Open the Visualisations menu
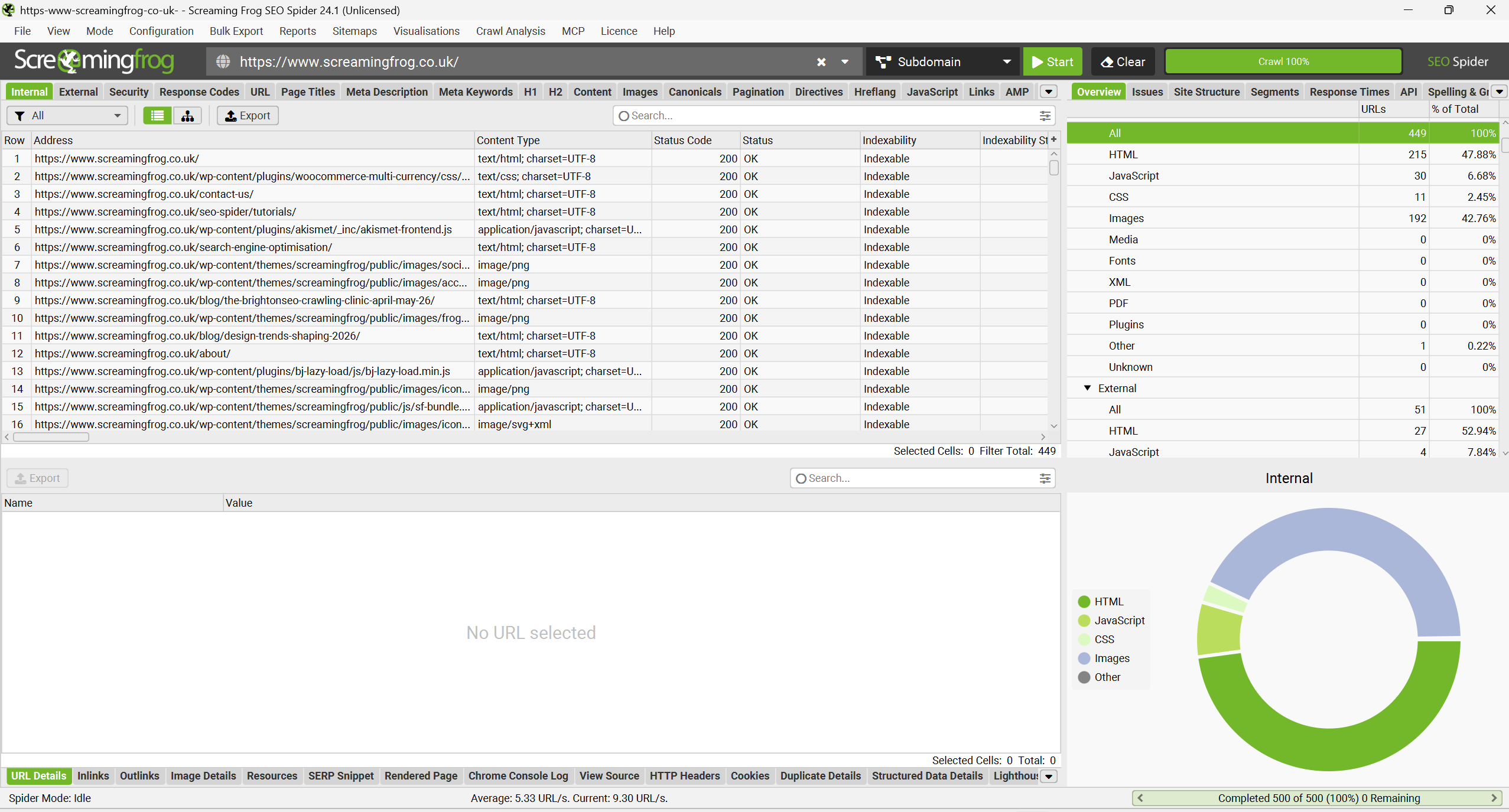Image resolution: width=1509 pixels, height=812 pixels. pyautogui.click(x=427, y=31)
